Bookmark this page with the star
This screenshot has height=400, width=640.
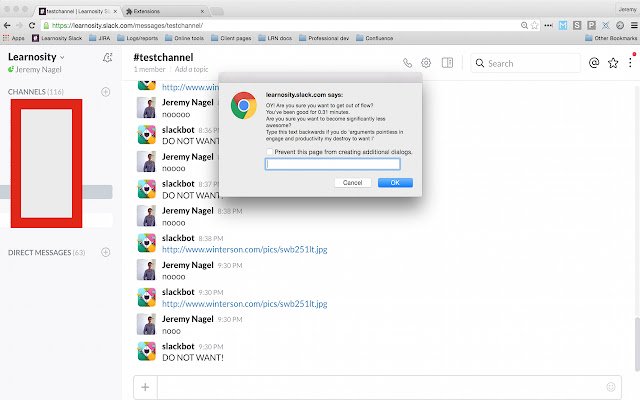tap(535, 25)
